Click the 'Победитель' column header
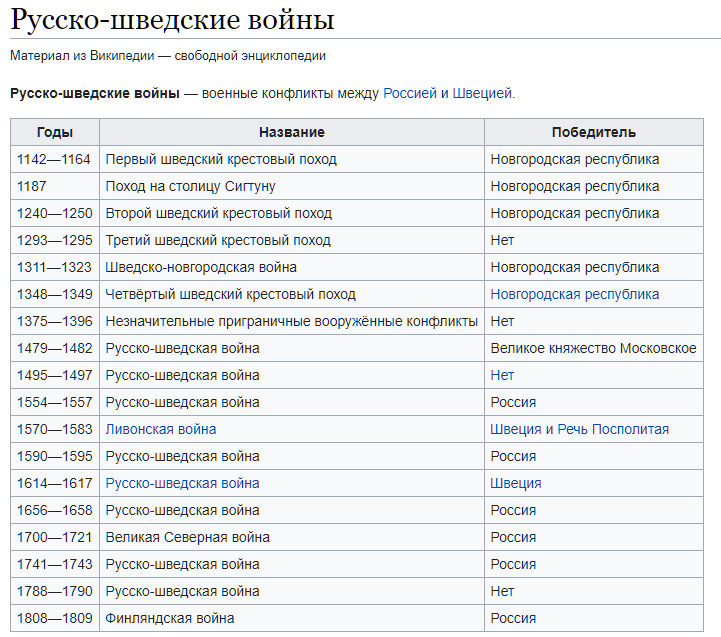 point(593,132)
